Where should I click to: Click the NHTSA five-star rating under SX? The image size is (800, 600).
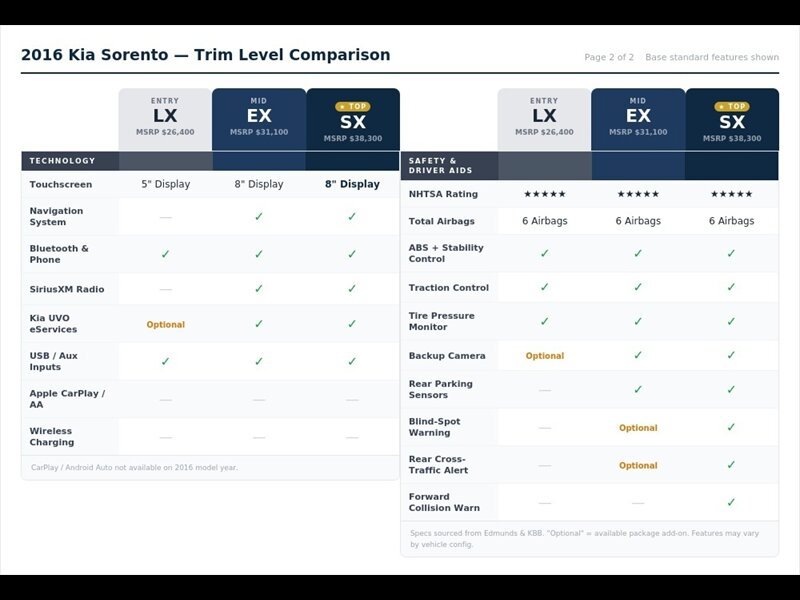point(731,194)
